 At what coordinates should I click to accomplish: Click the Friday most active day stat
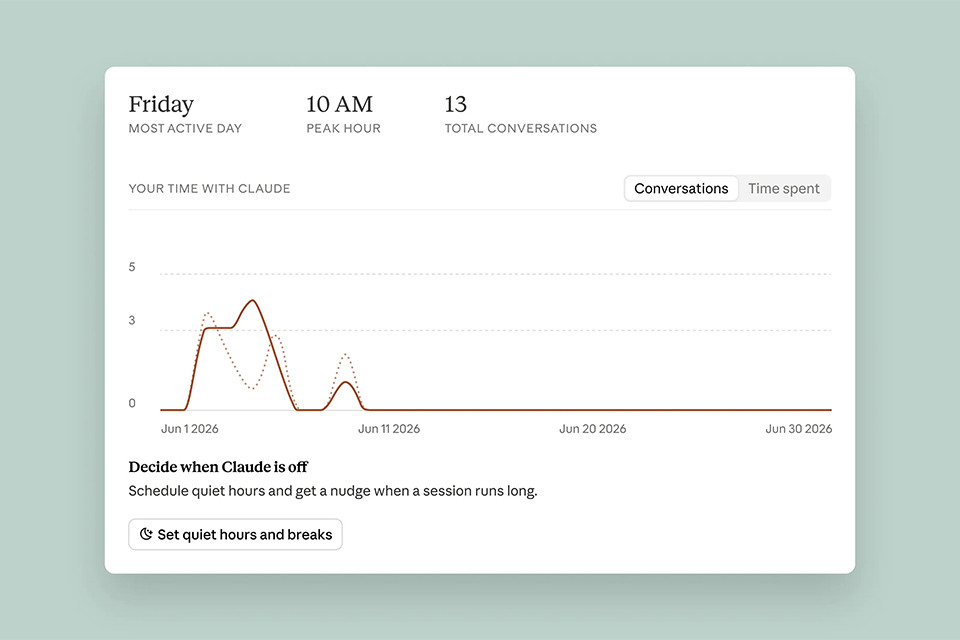coord(161,104)
